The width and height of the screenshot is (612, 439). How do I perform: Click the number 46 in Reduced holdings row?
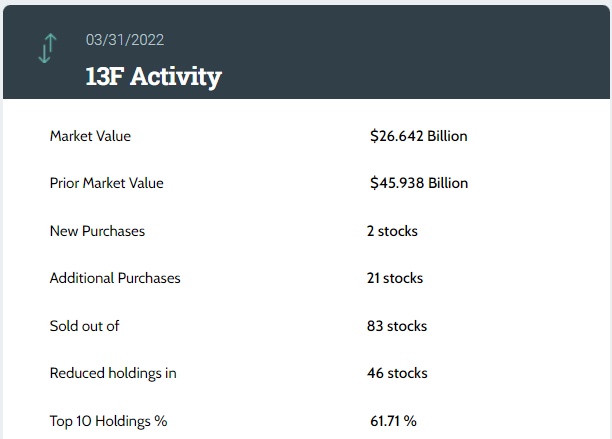tap(375, 373)
